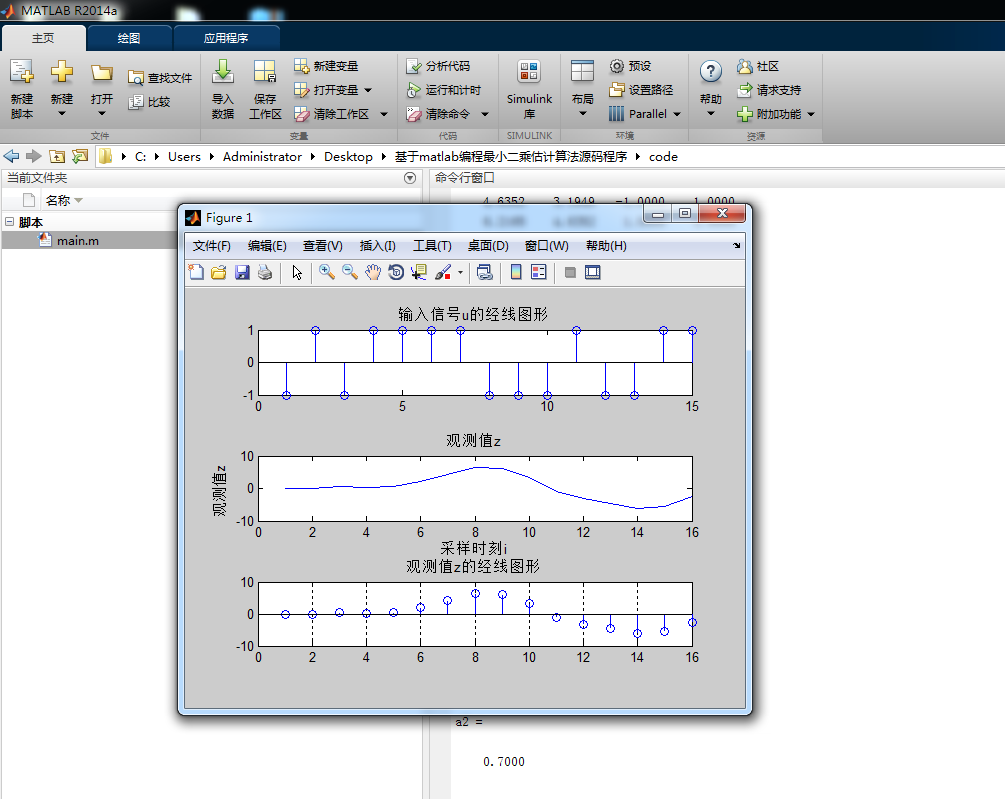Expand the 附加功能 (Add-Ons) dropdown

811,114
